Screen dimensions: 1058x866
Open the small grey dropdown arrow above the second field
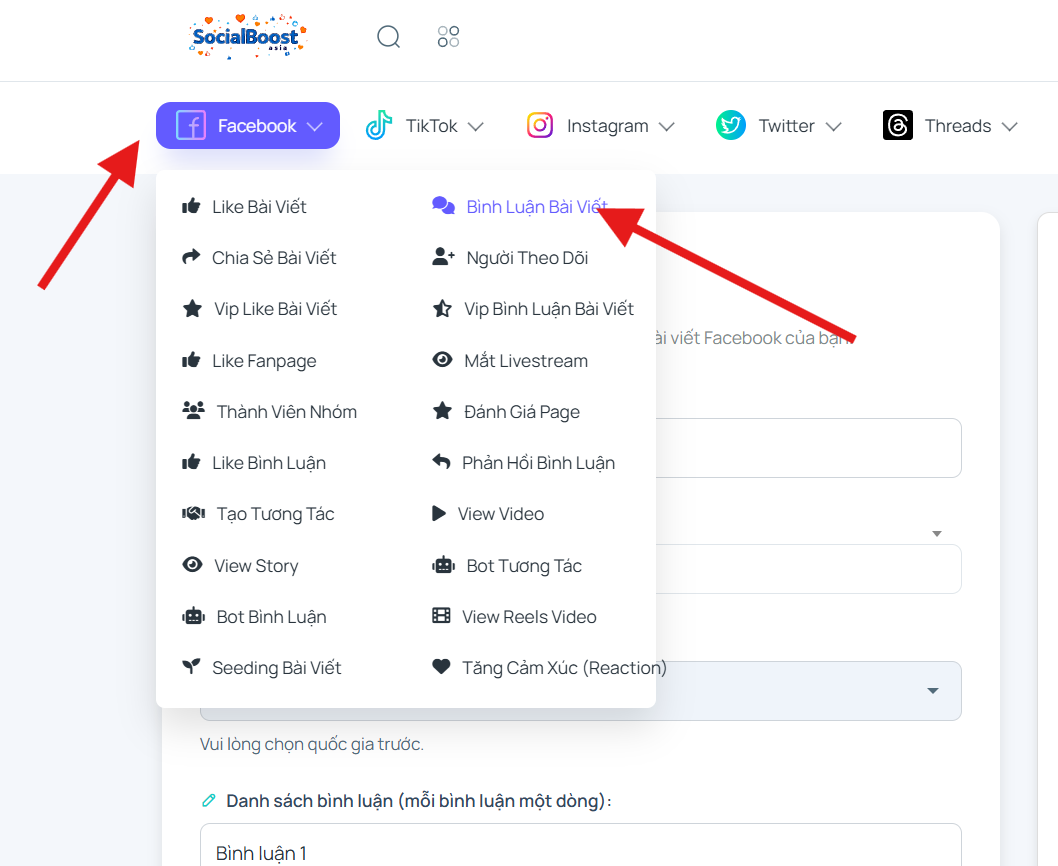click(x=937, y=534)
